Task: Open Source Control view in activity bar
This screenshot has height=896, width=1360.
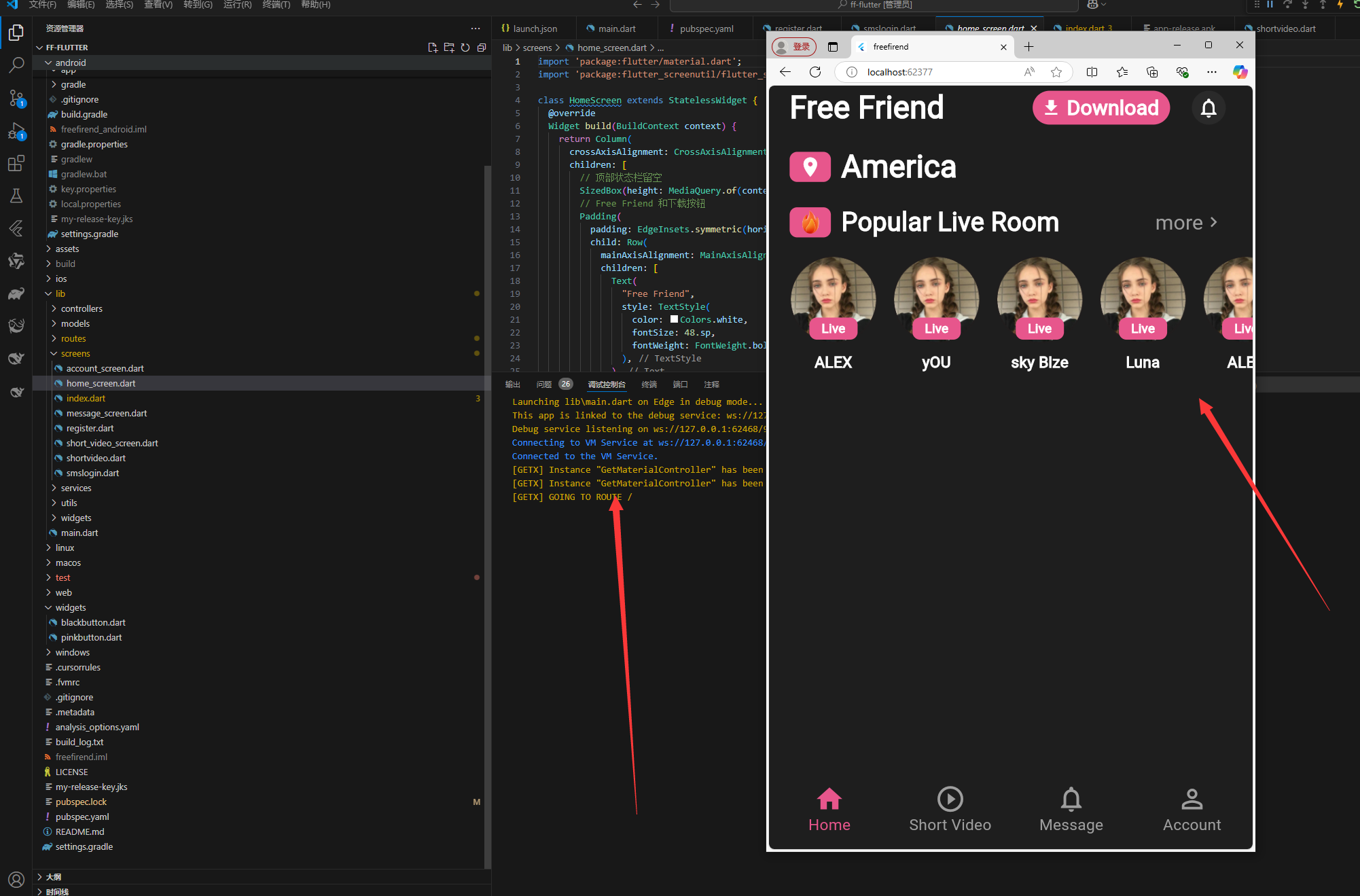Action: [16, 98]
